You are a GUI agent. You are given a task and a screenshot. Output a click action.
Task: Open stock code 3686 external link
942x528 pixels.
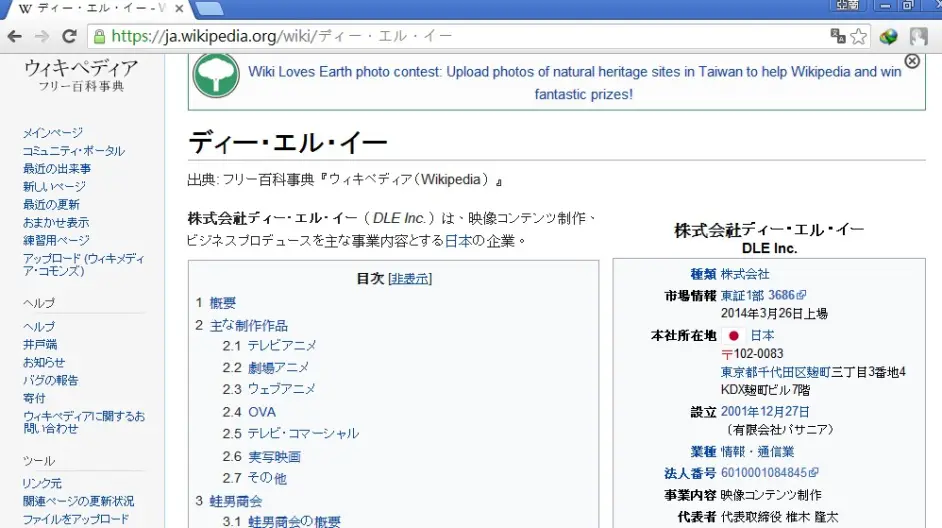787,296
